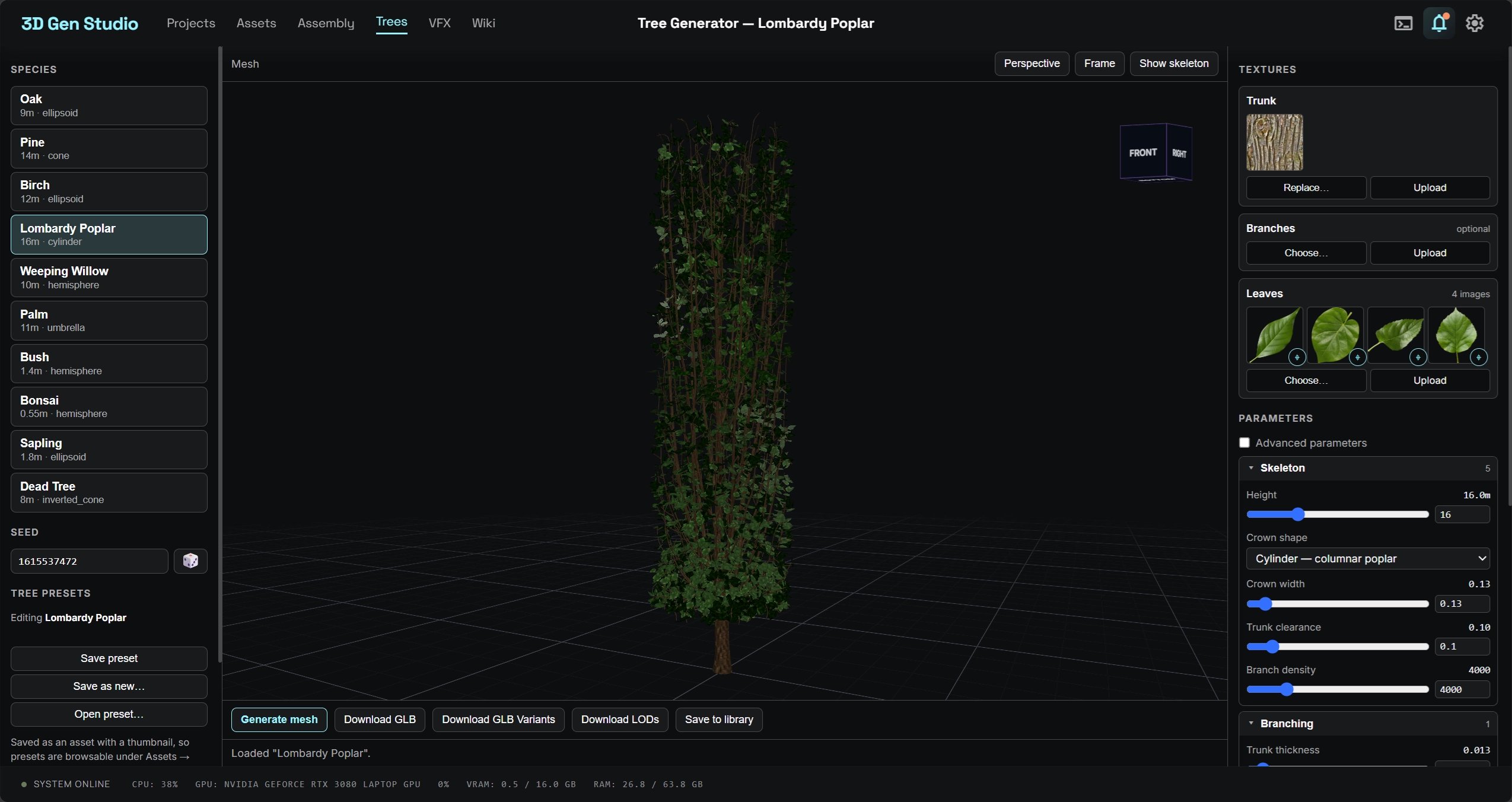Click Generate mesh button
Image resolution: width=1512 pixels, height=802 pixels.
click(x=279, y=720)
